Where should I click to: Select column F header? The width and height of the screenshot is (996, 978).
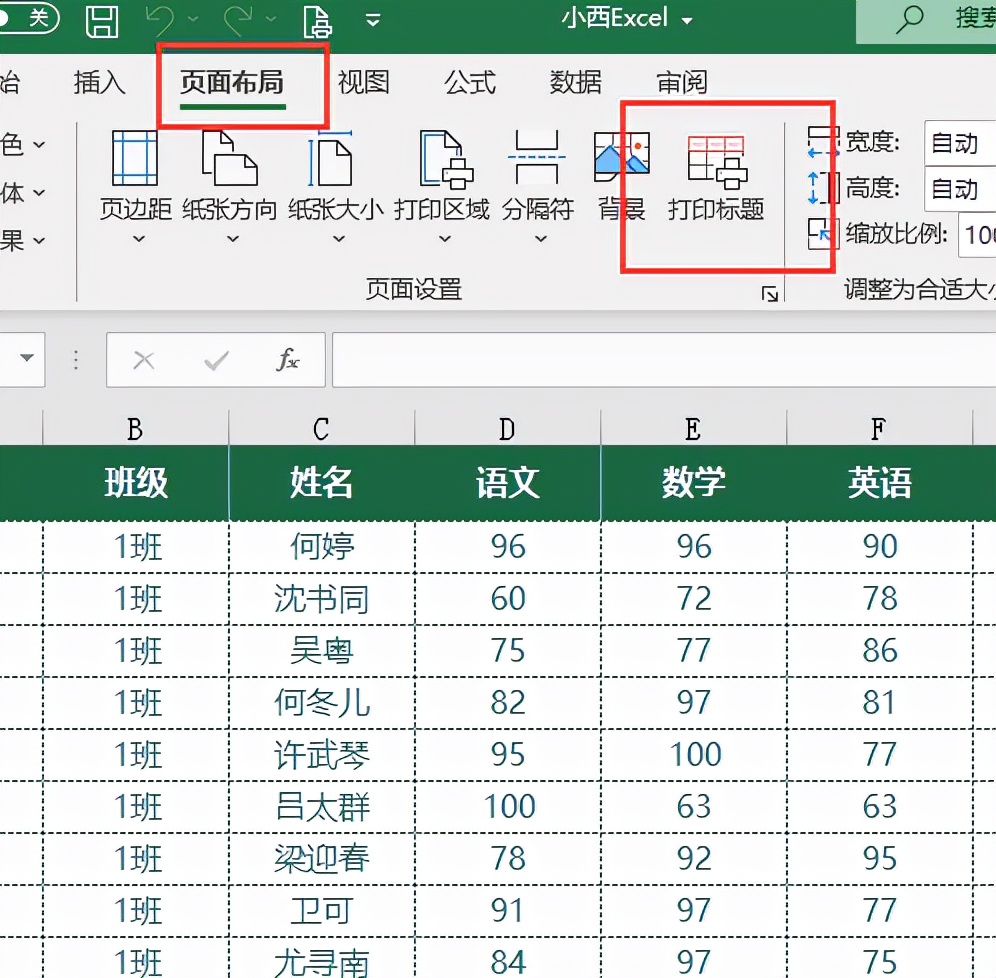point(880,428)
